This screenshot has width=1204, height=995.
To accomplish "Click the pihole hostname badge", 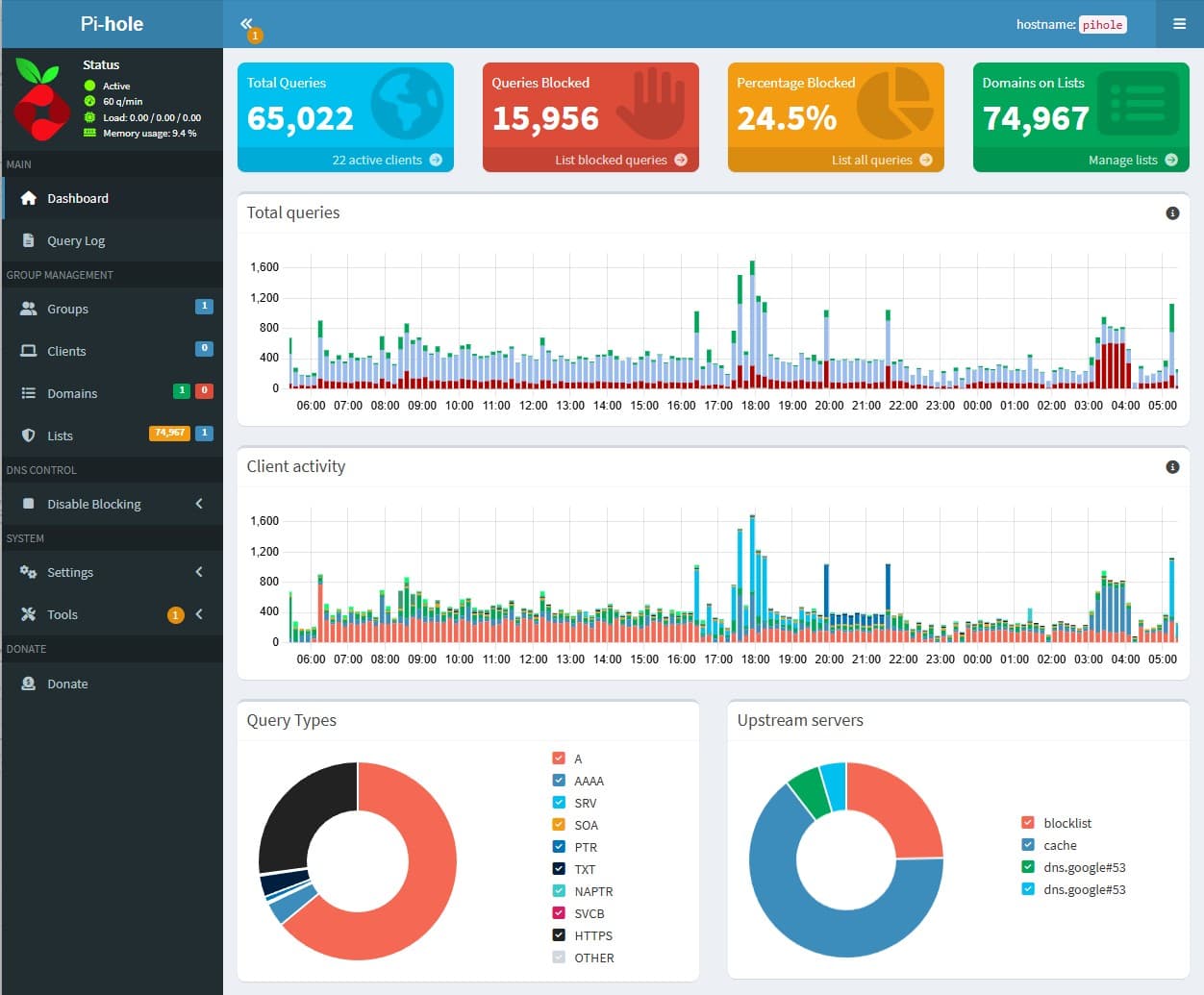I will coord(1102,25).
